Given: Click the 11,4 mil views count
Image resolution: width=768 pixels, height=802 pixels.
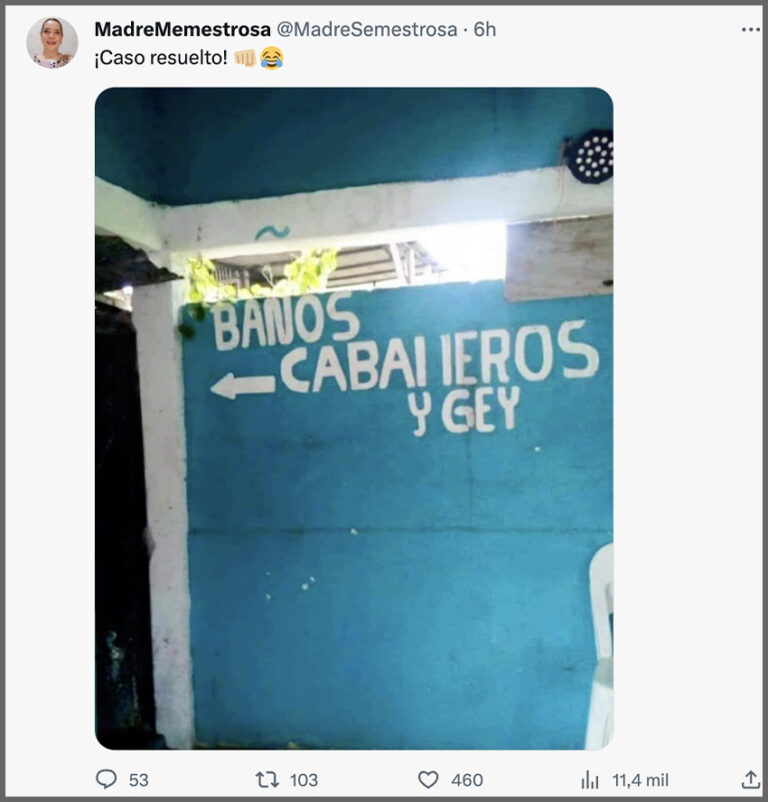Looking at the screenshot, I should pos(640,780).
